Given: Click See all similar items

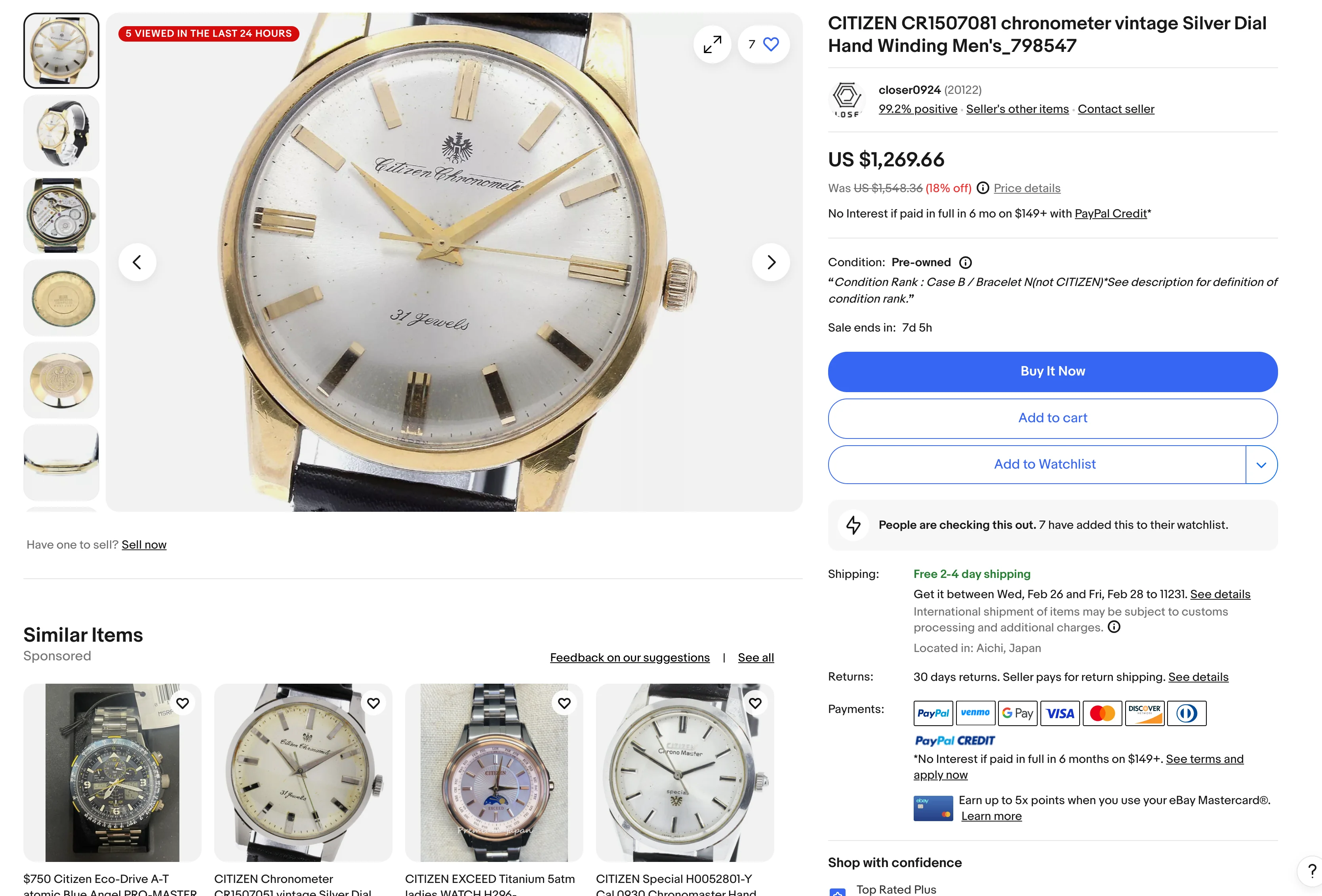Looking at the screenshot, I should click(x=755, y=658).
